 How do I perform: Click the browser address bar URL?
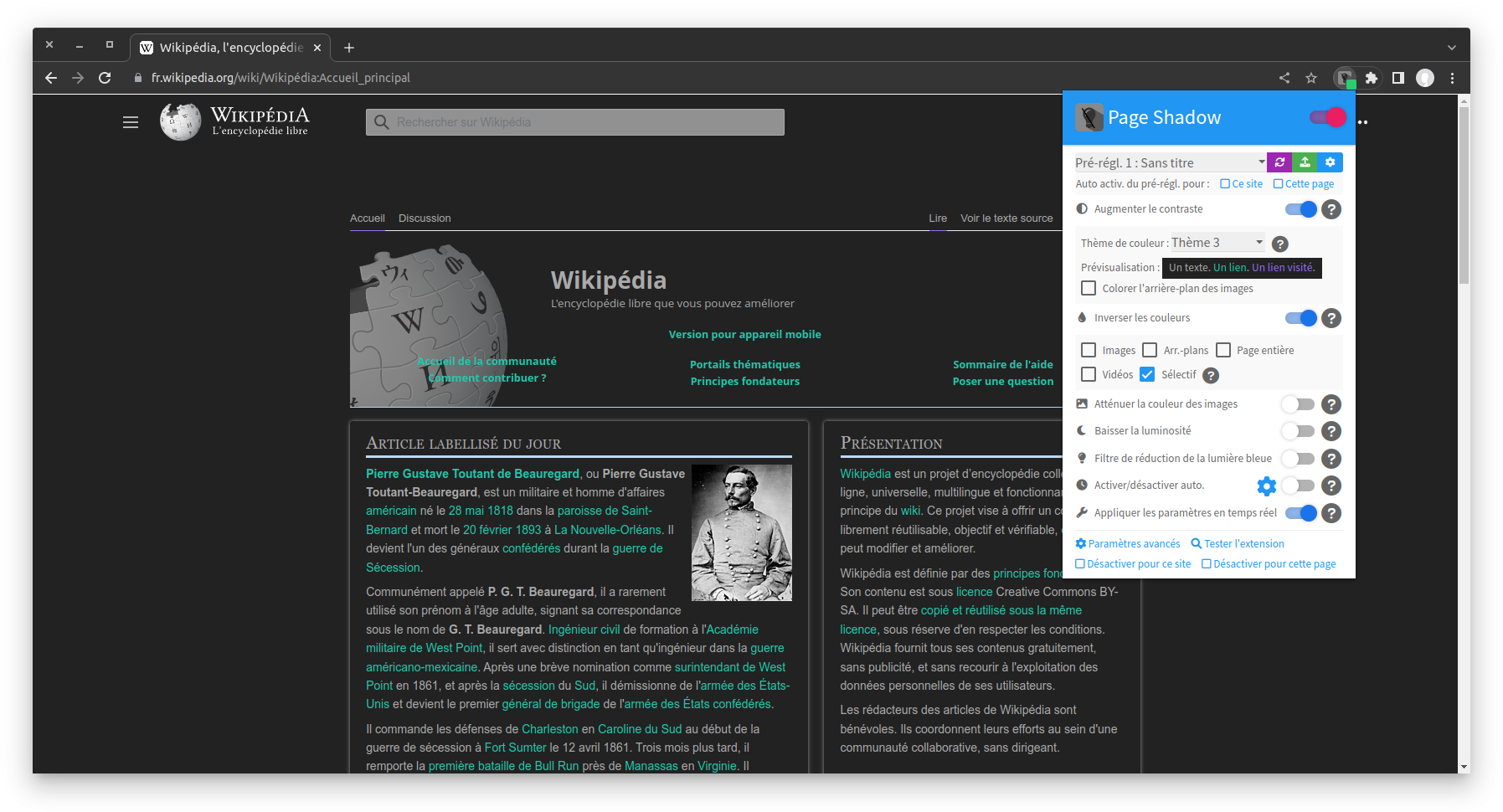pos(281,78)
